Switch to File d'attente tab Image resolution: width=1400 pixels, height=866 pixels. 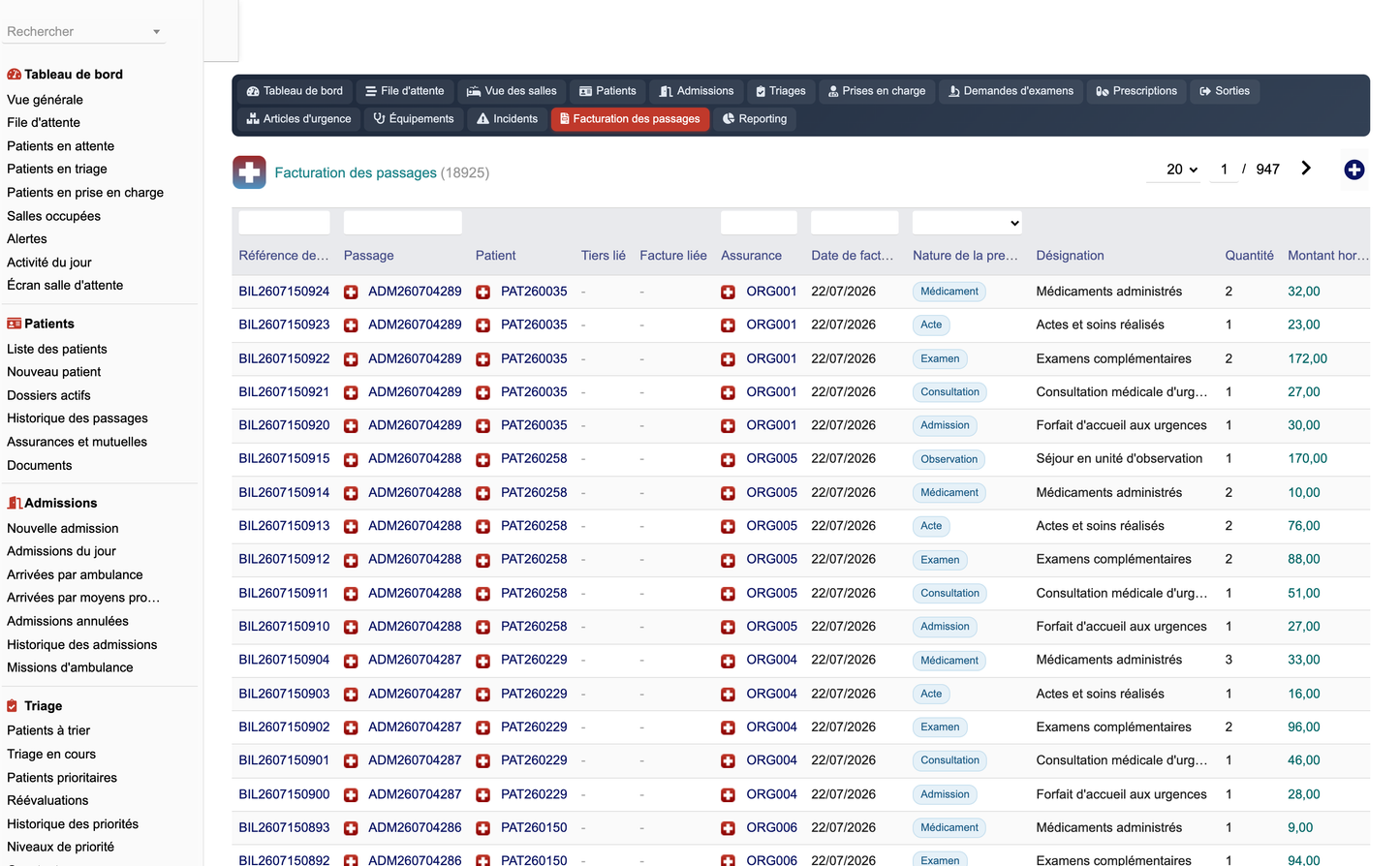tap(404, 91)
